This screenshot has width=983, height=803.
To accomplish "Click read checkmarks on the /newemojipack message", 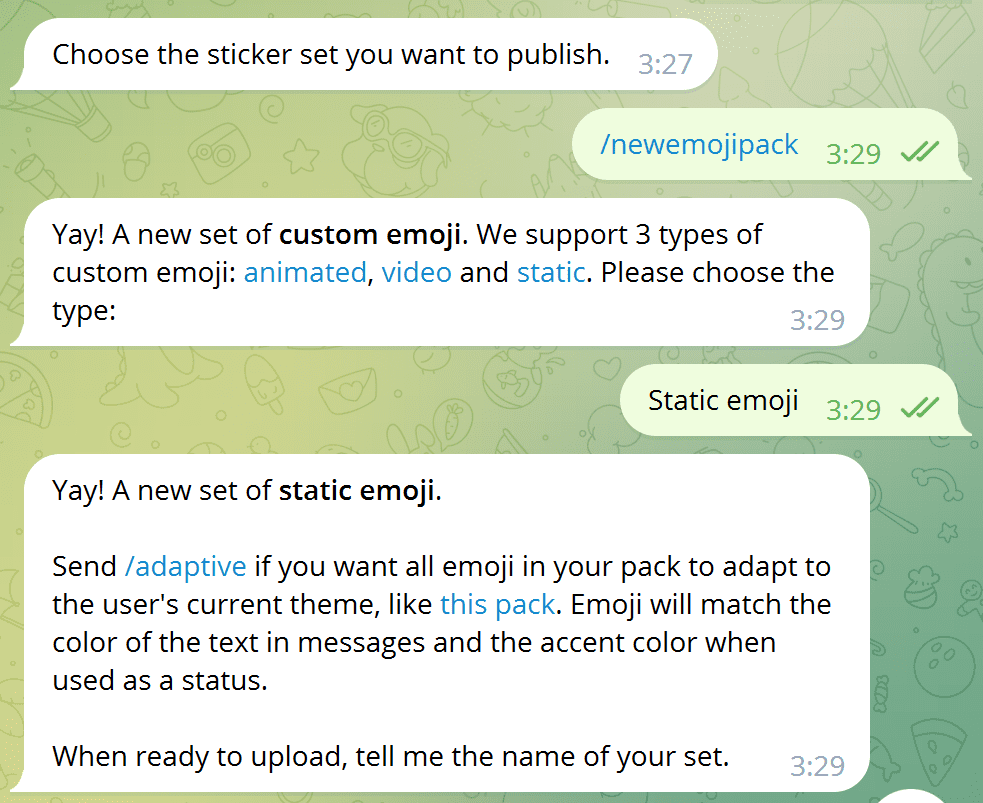I will click(919, 152).
